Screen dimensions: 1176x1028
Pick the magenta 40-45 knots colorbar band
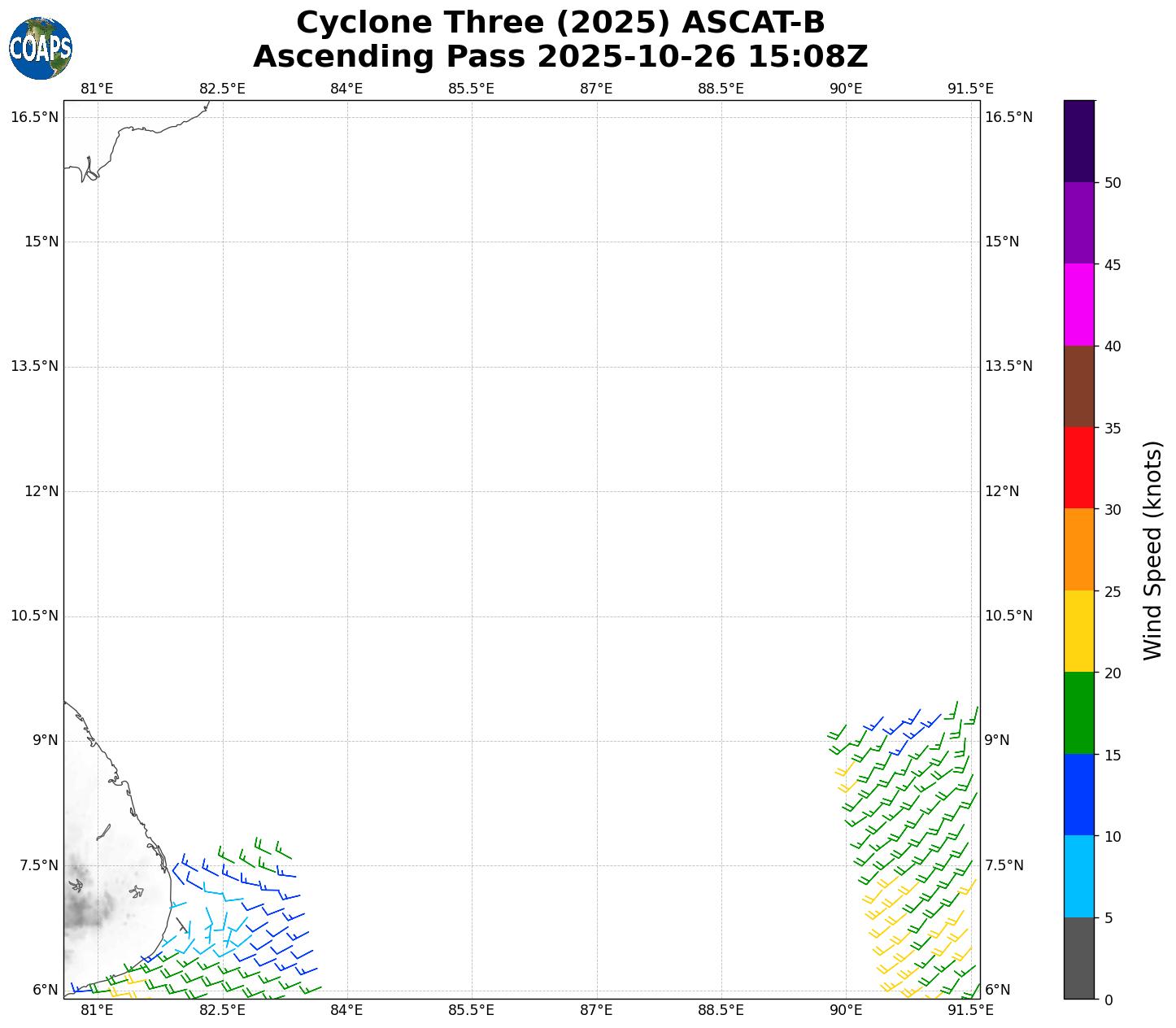click(1079, 304)
